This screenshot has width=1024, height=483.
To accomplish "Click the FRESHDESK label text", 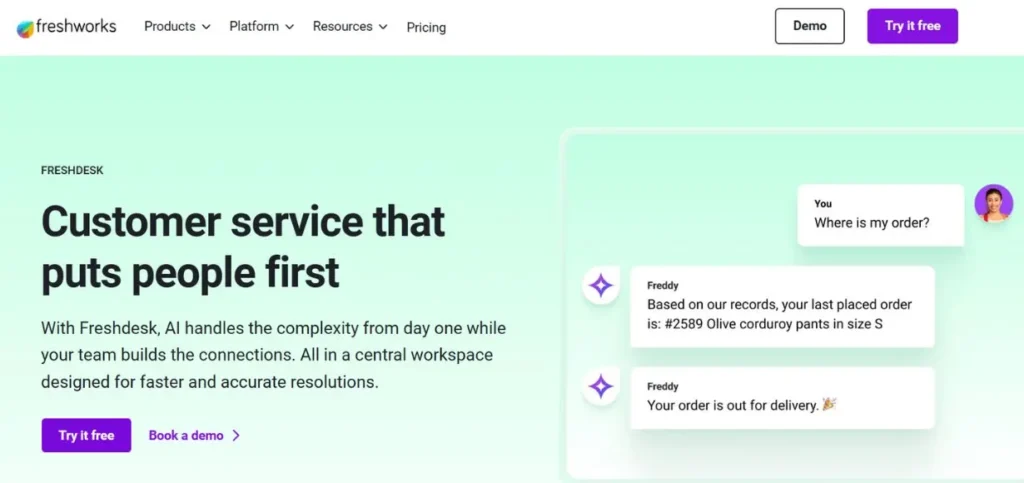I will [72, 170].
